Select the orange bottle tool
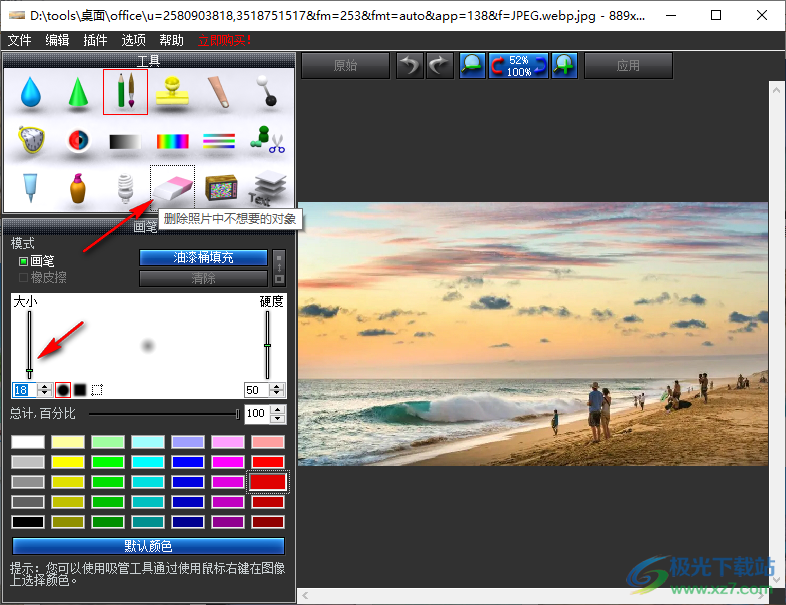 click(78, 188)
